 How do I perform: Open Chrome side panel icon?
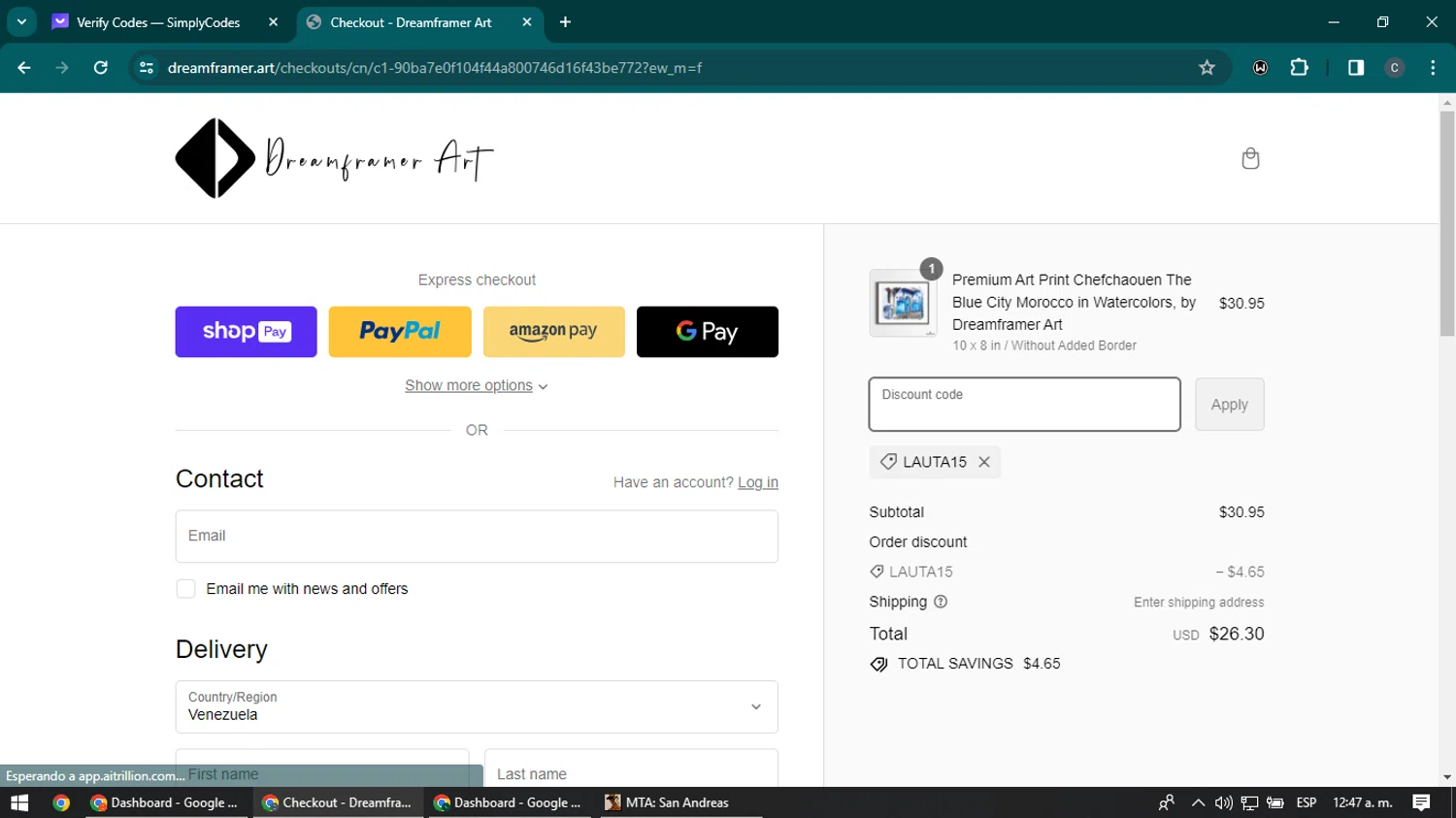coord(1356,67)
